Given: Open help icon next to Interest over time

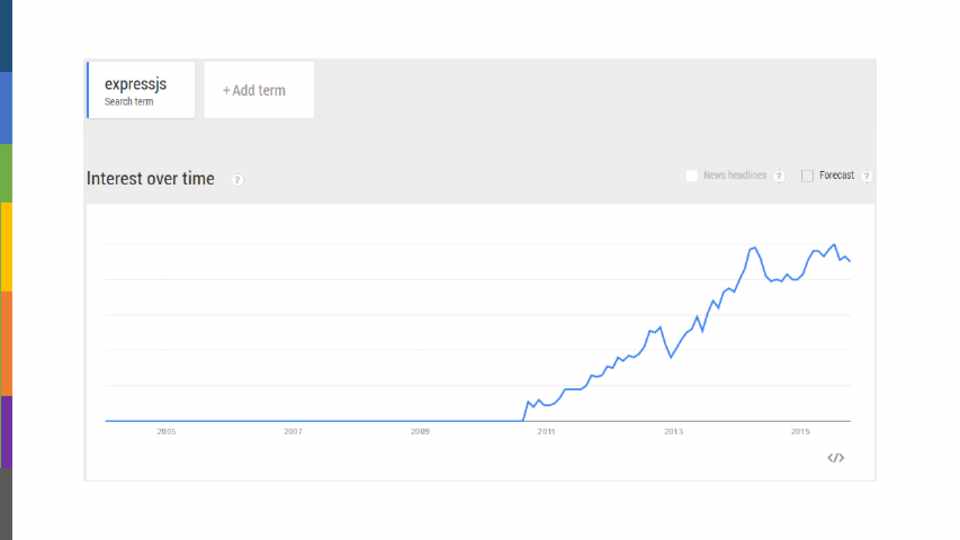Looking at the screenshot, I should click(x=238, y=180).
